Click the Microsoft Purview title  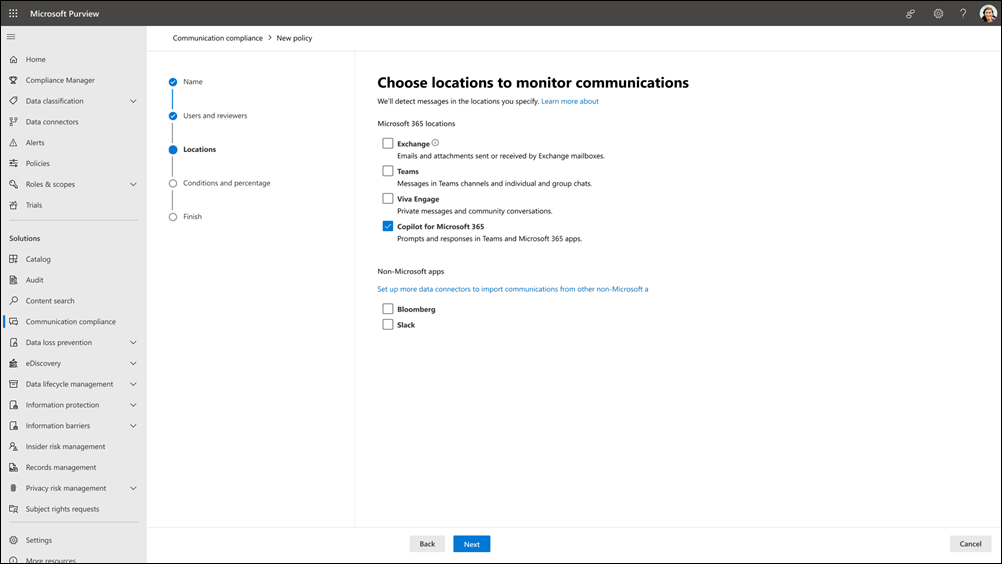(65, 13)
